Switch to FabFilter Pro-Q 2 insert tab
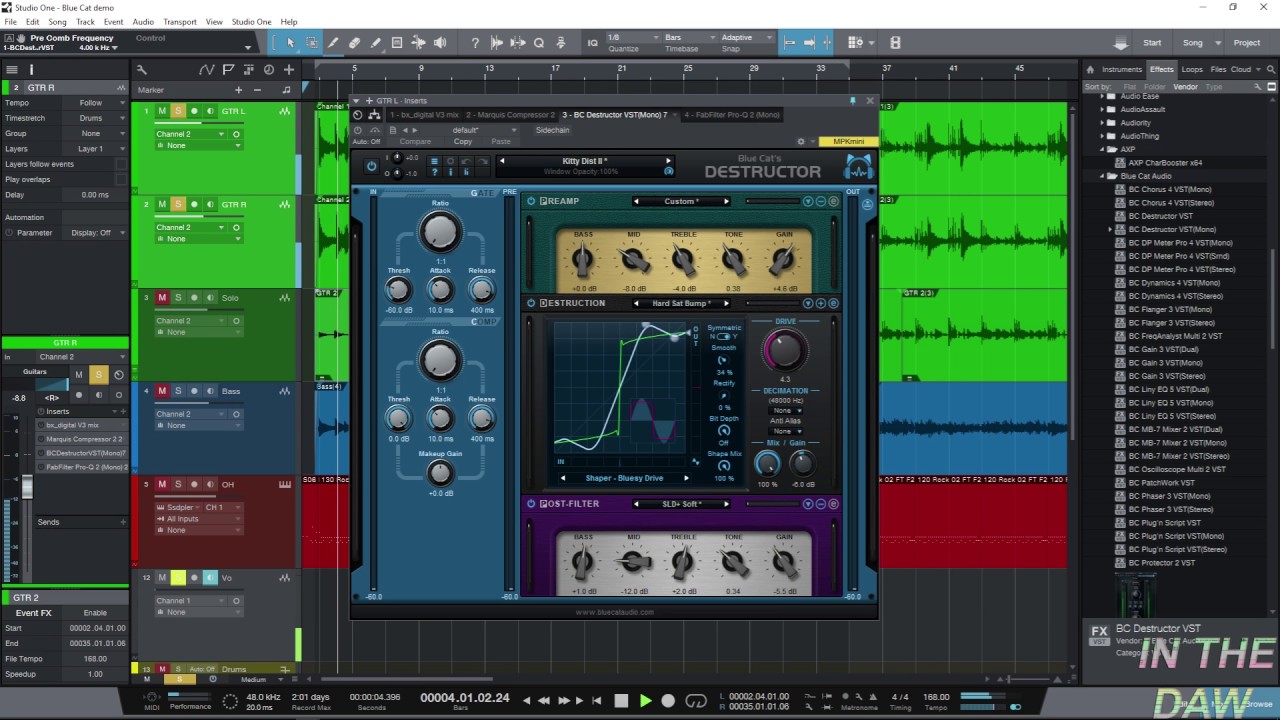Image resolution: width=1280 pixels, height=720 pixels. pos(731,115)
